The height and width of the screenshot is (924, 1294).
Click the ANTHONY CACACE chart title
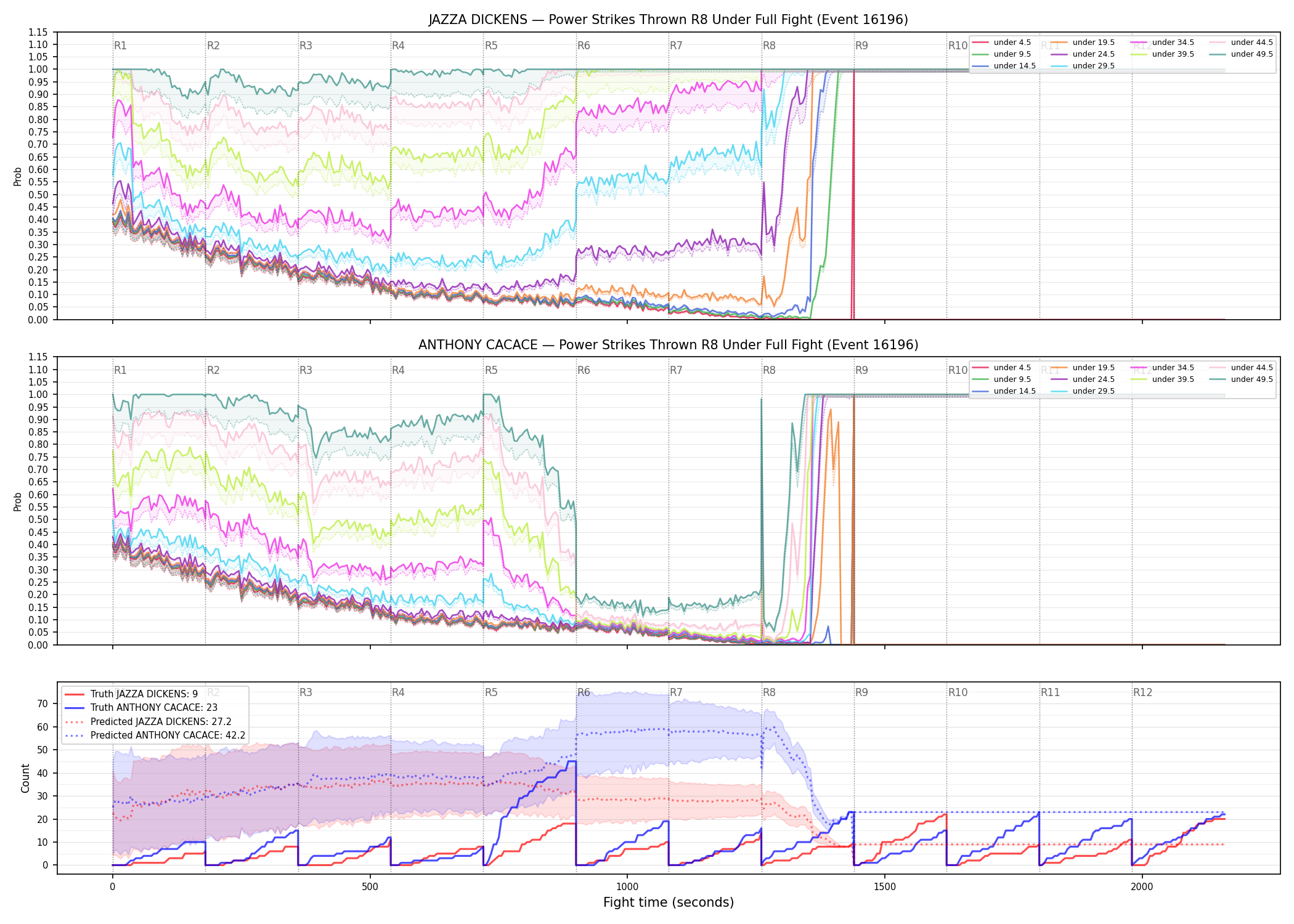pyautogui.click(x=668, y=345)
